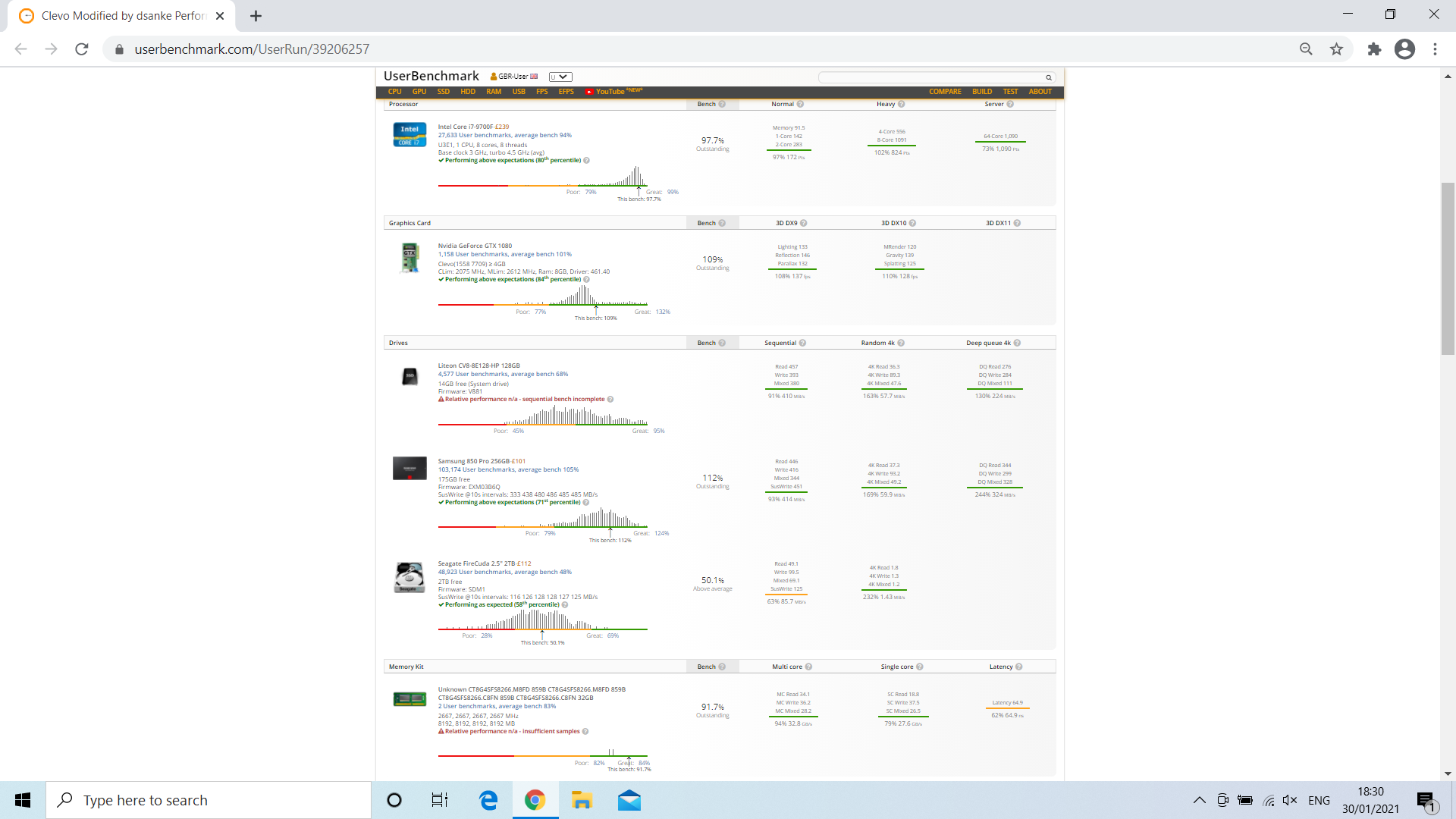Click the Liteon SSD drive image
The width and height of the screenshot is (1456, 819).
coord(409,376)
